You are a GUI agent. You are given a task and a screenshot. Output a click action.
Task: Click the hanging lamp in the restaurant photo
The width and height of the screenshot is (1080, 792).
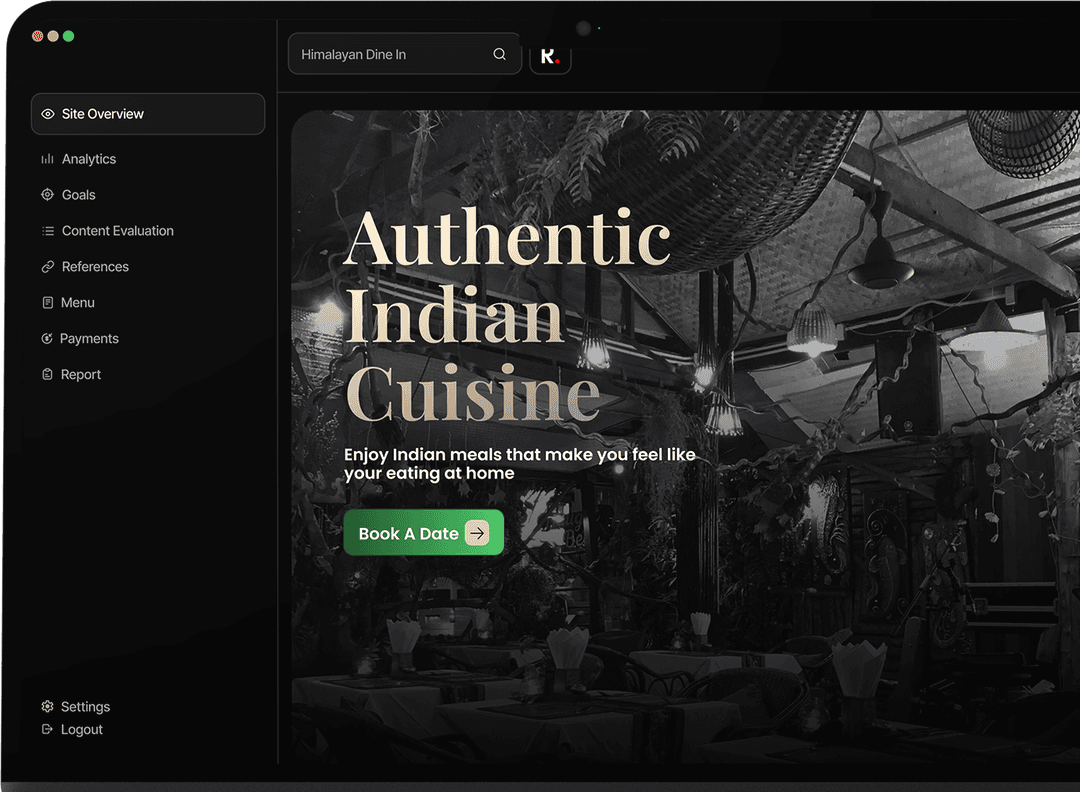(880, 265)
